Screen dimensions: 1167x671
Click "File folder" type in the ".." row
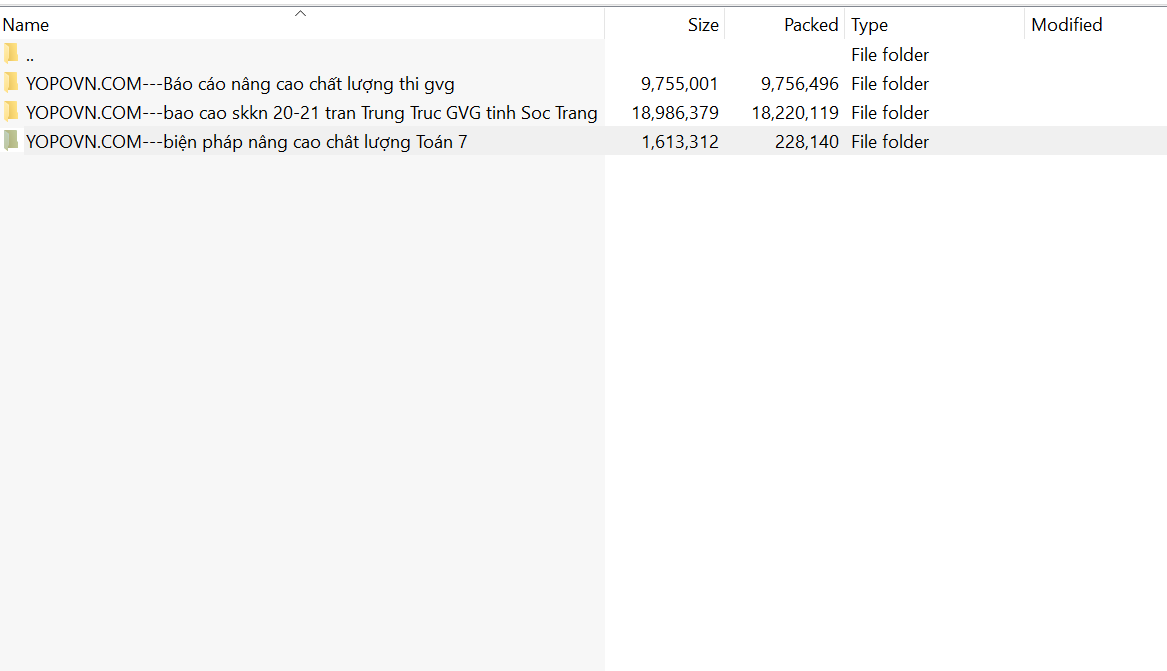click(x=890, y=55)
